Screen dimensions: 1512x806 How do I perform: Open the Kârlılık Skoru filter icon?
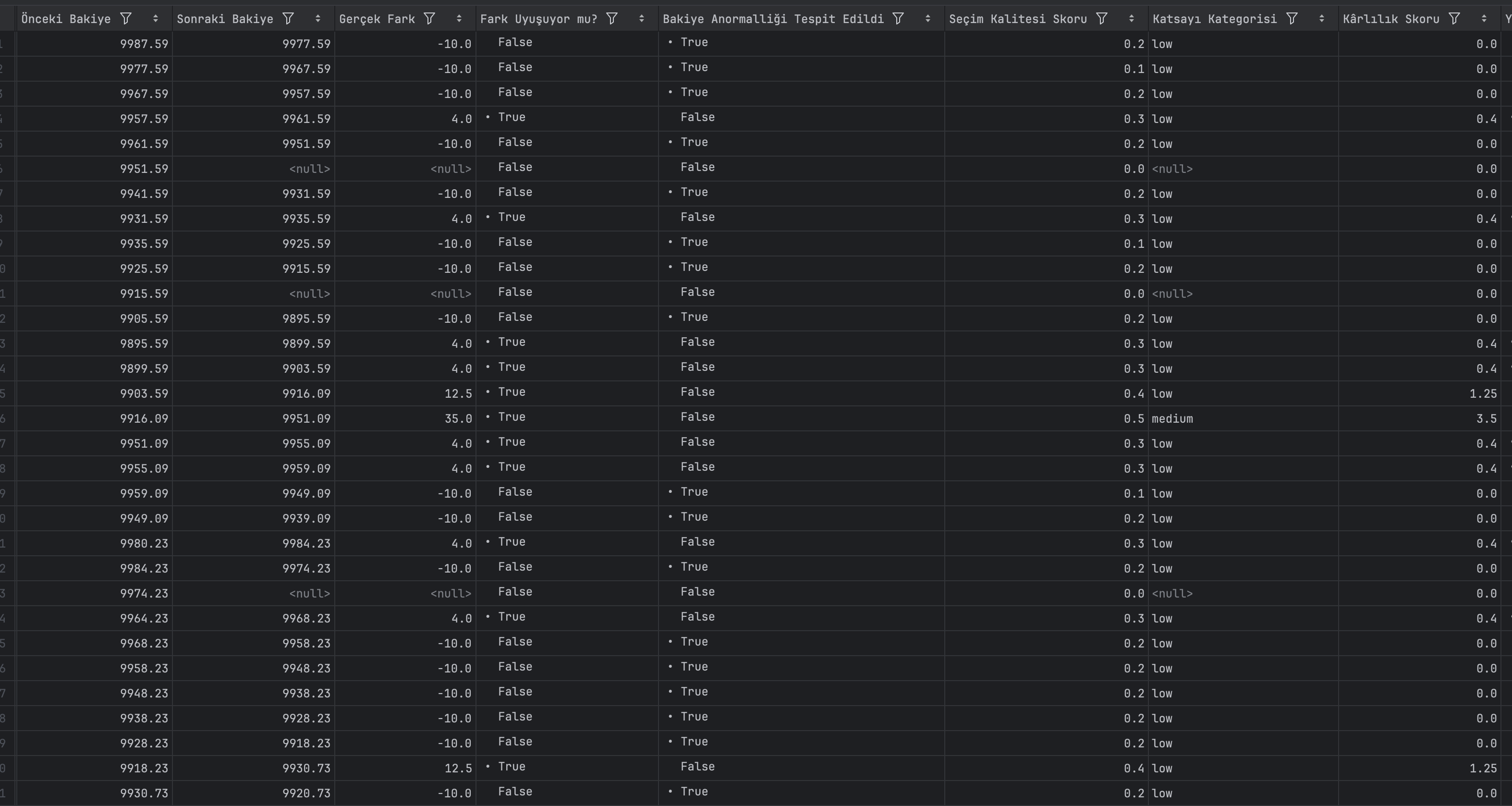(1454, 19)
